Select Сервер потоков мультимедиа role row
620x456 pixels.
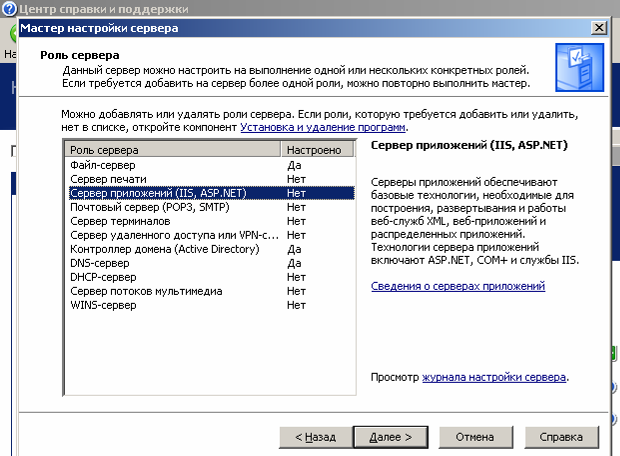pos(212,291)
